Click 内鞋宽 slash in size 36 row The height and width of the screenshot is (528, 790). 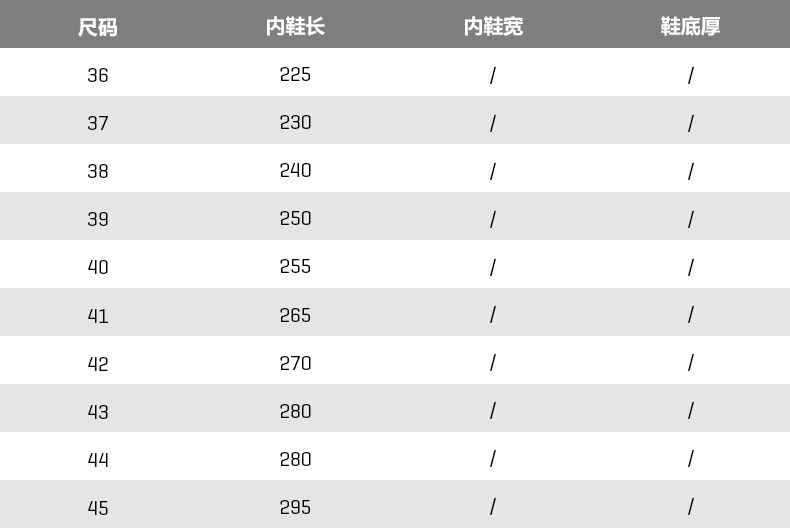pyautogui.click(x=493, y=75)
